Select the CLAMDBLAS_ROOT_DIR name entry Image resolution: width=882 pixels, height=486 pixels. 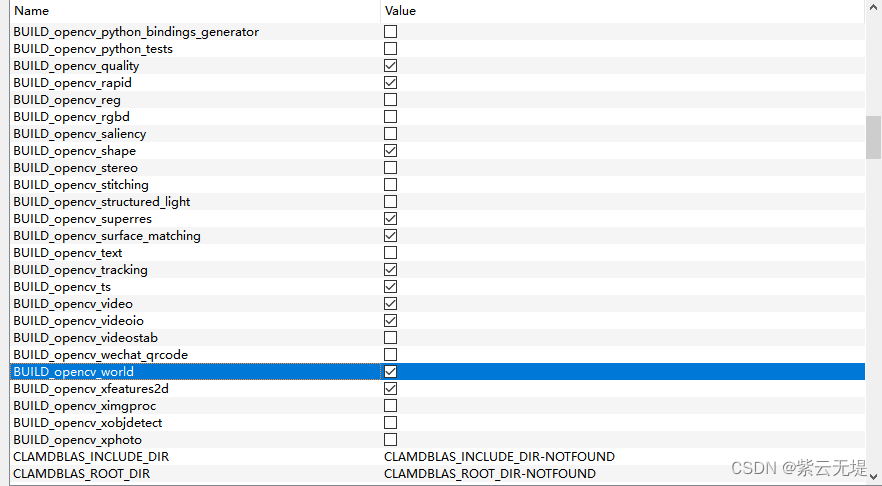[82, 474]
